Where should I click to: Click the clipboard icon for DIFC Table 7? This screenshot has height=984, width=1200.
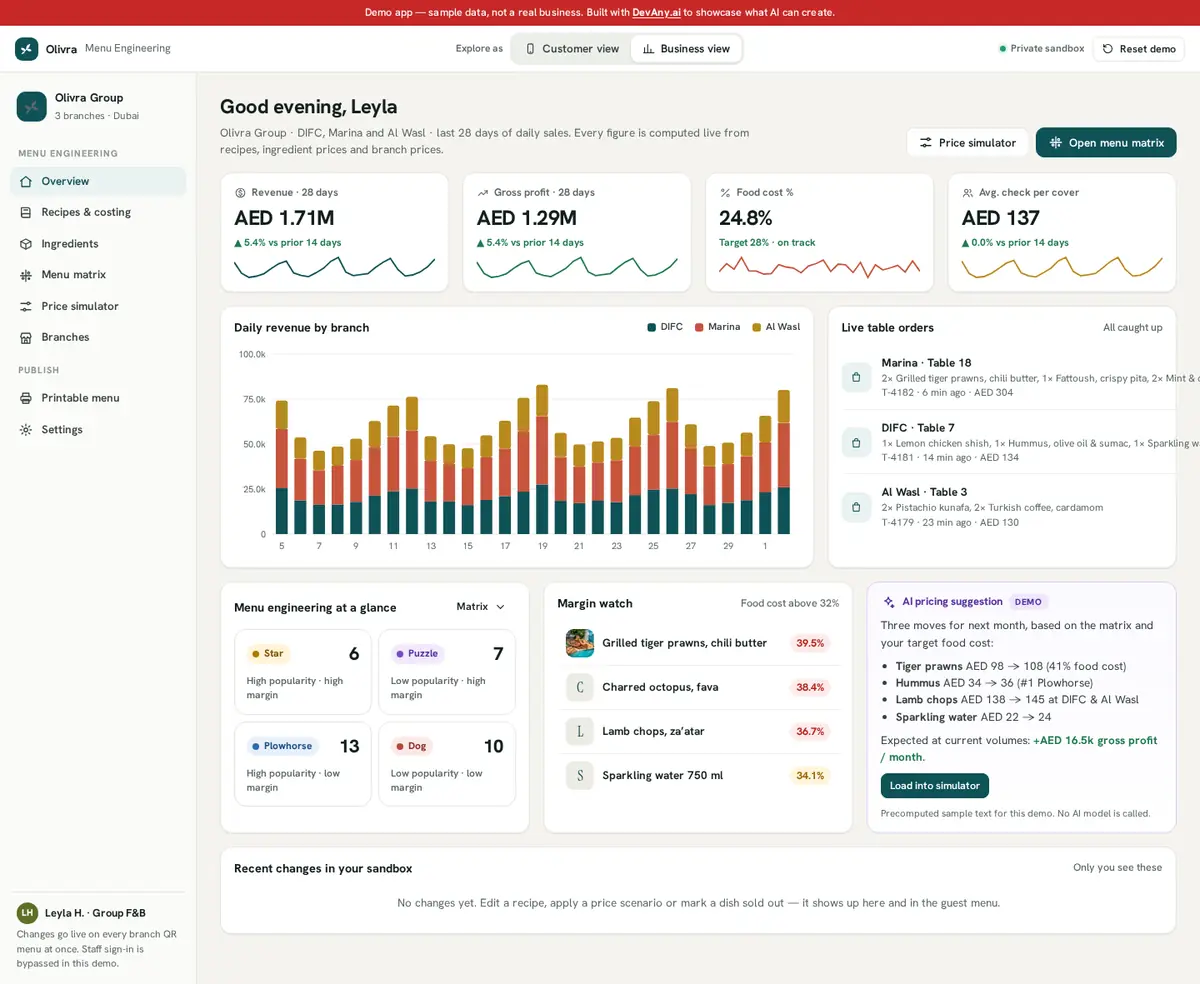(856, 442)
